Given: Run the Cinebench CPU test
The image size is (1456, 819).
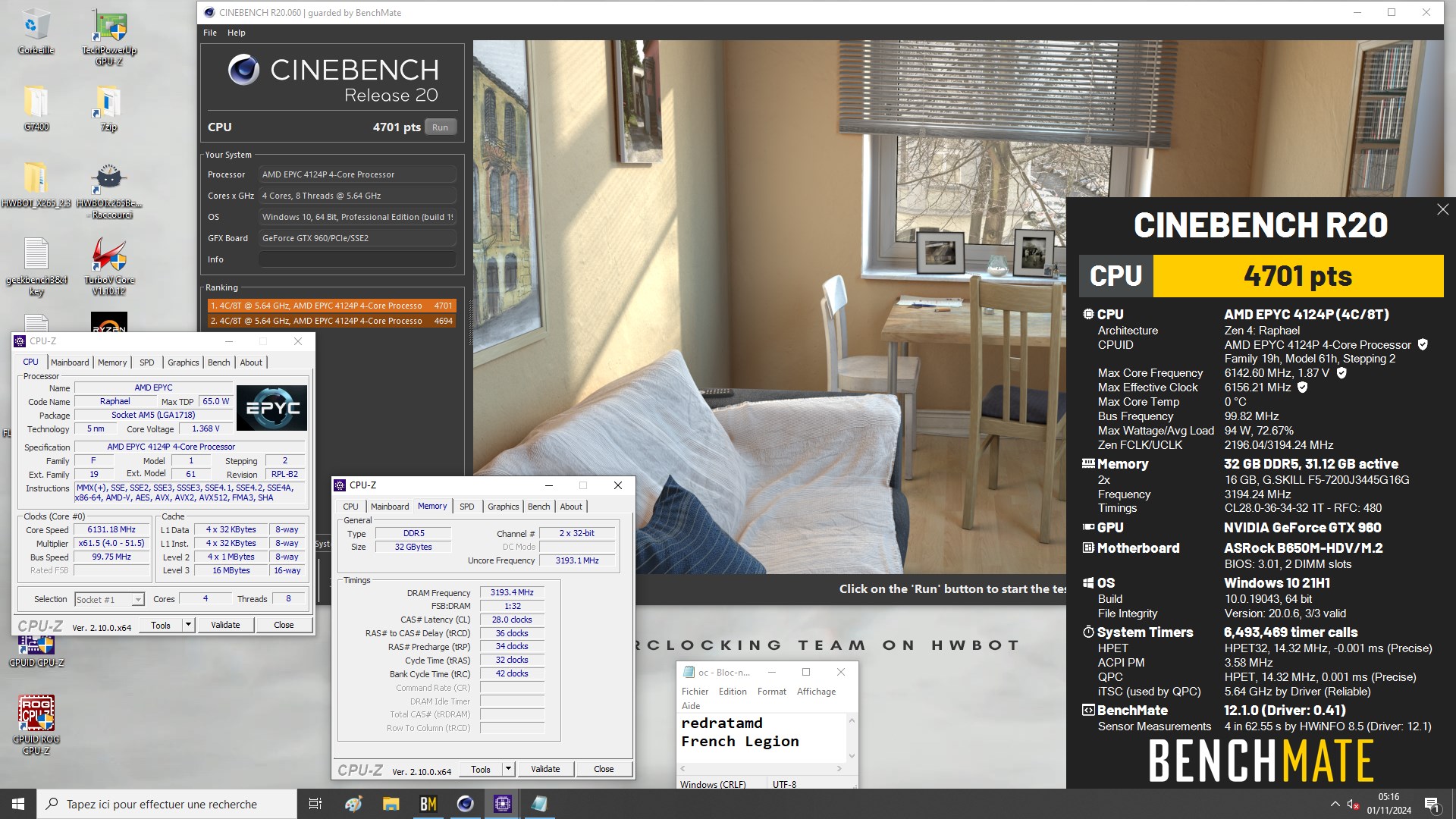Looking at the screenshot, I should [x=440, y=127].
